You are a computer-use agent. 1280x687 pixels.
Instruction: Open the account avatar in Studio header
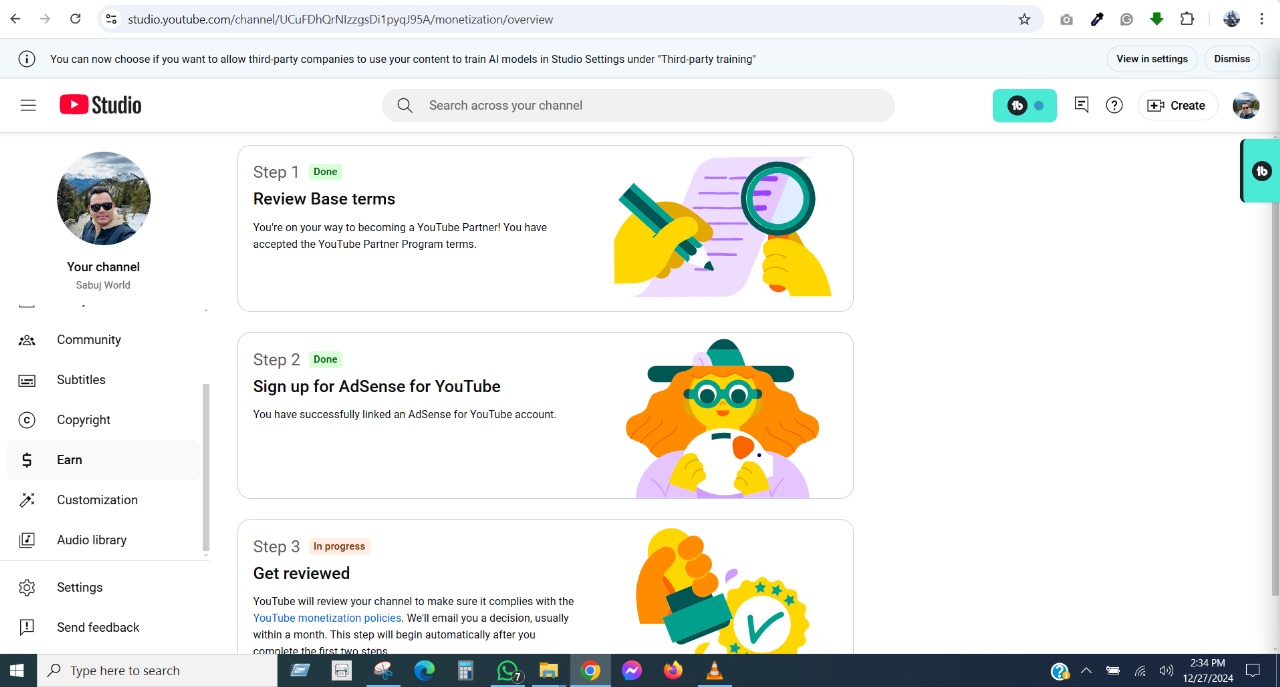(x=1246, y=105)
